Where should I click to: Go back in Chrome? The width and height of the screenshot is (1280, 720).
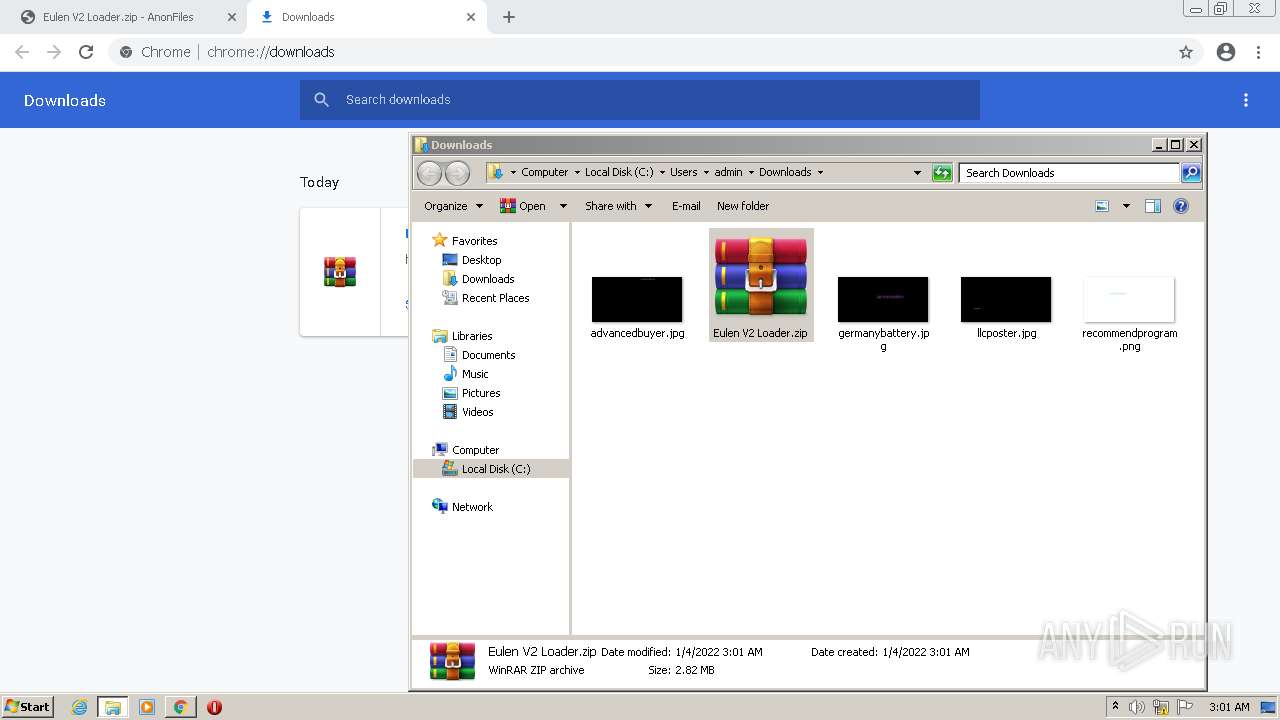tap(22, 52)
